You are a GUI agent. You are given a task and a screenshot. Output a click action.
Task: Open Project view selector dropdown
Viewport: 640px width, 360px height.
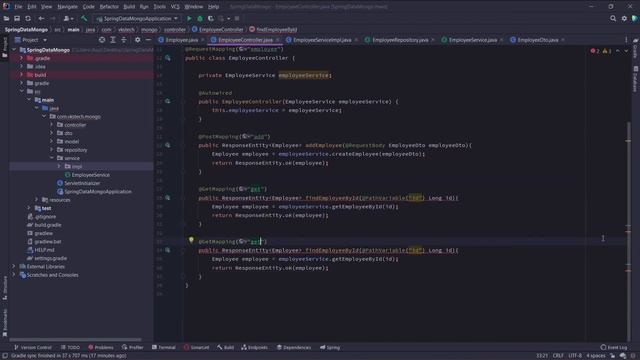tap(31, 40)
